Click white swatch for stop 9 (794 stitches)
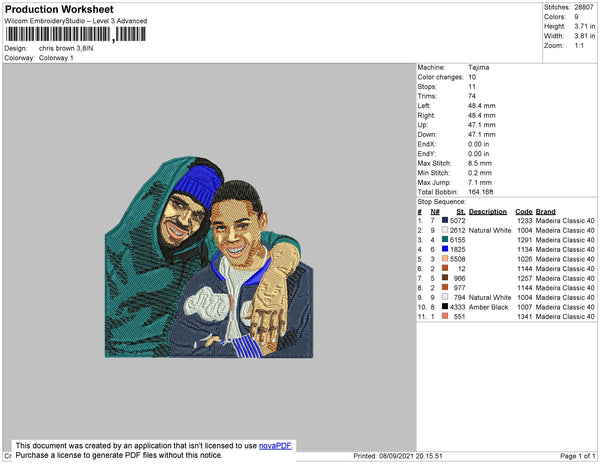The height and width of the screenshot is (464, 600). point(445,297)
